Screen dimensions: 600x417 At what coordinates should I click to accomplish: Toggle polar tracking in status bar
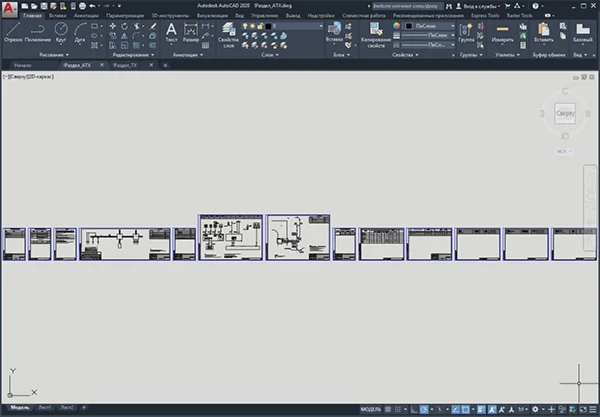pyautogui.click(x=424, y=409)
